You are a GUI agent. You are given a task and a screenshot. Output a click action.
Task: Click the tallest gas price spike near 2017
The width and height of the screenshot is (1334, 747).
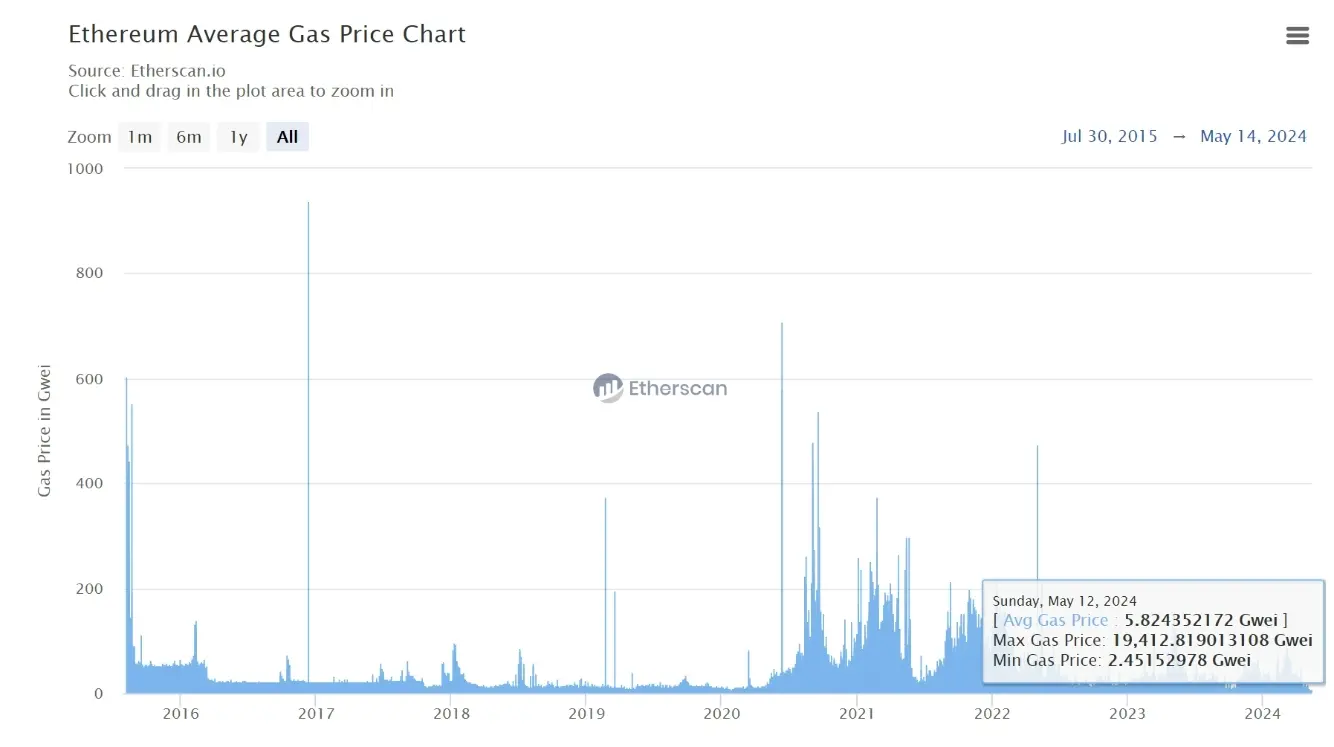click(308, 210)
